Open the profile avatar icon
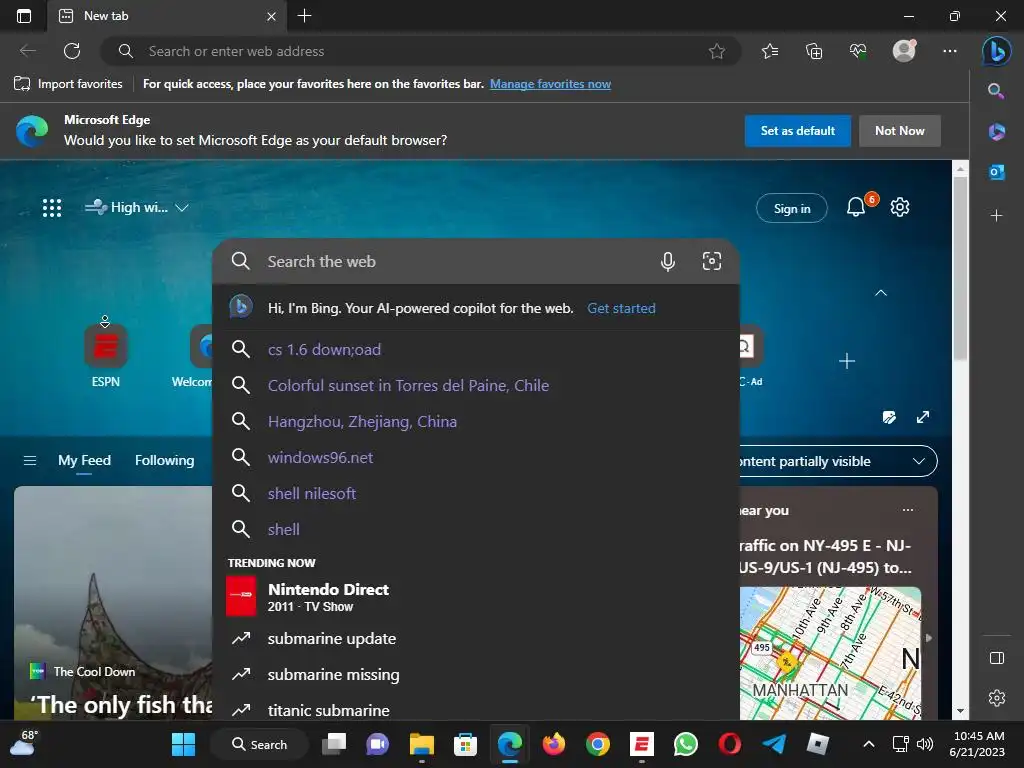 point(904,51)
